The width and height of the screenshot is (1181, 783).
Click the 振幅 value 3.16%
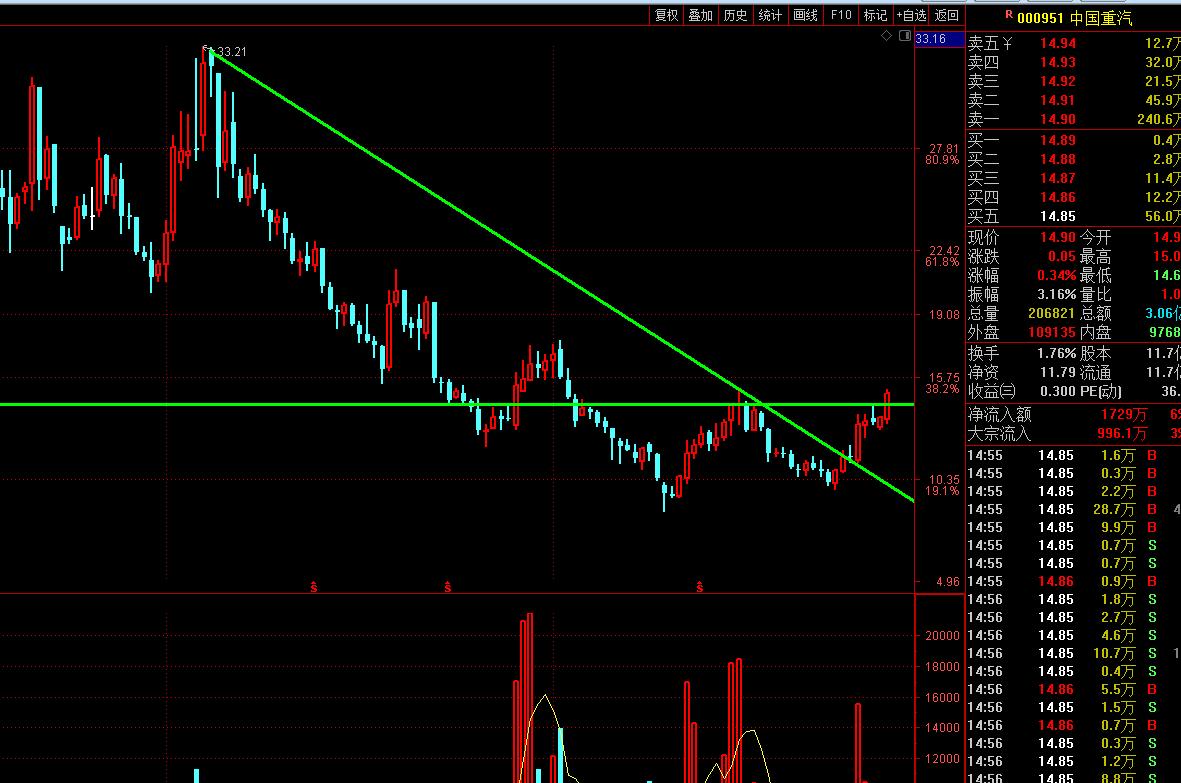coord(1056,294)
